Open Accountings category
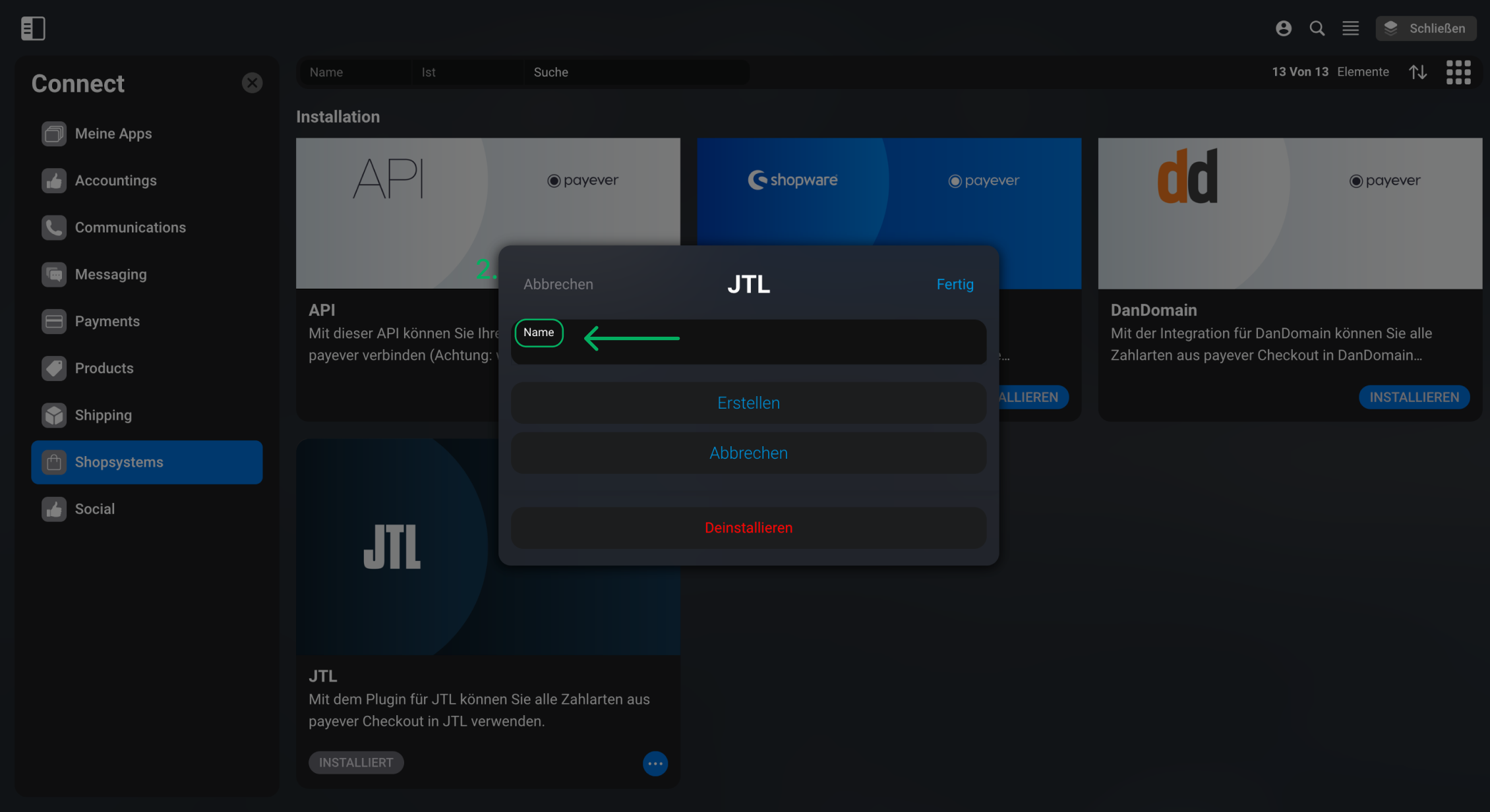This screenshot has height=812, width=1490. [147, 181]
